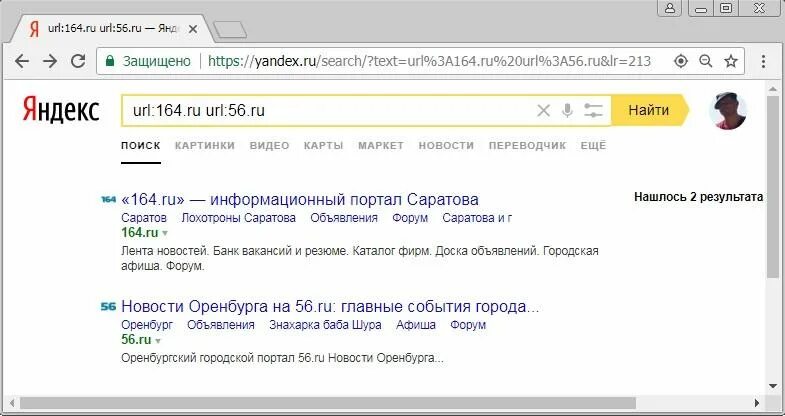Open the Новости Оренбурга на 56.ru result
This screenshot has height=416, width=785.
pos(330,306)
